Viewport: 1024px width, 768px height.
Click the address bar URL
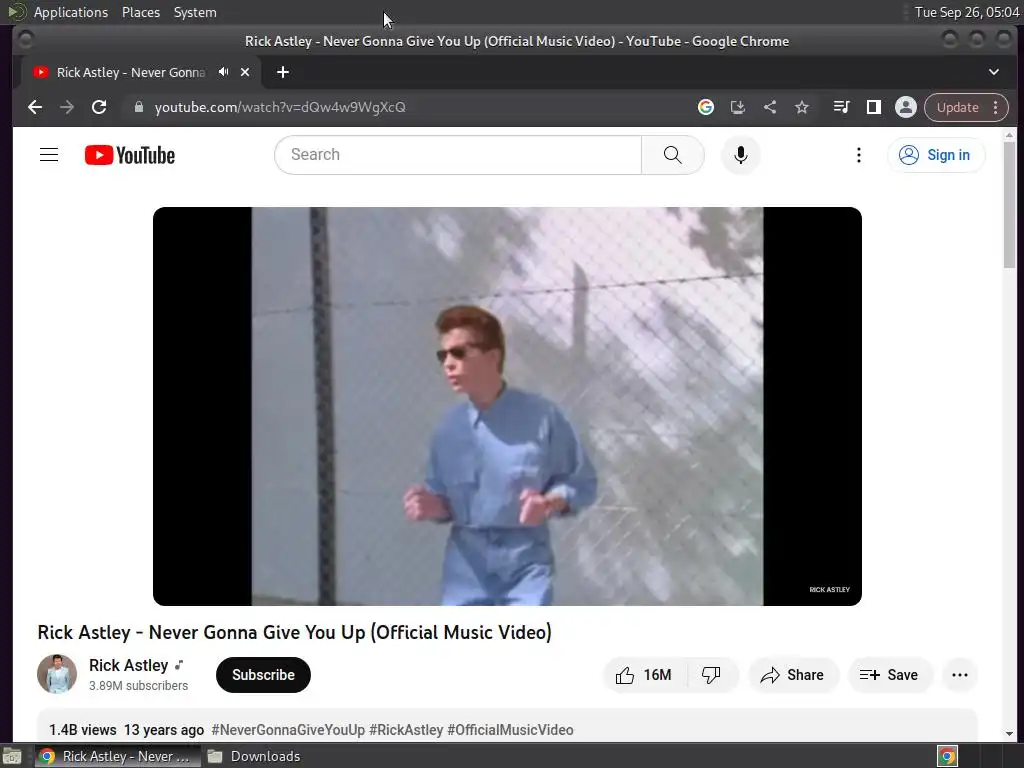(x=280, y=107)
